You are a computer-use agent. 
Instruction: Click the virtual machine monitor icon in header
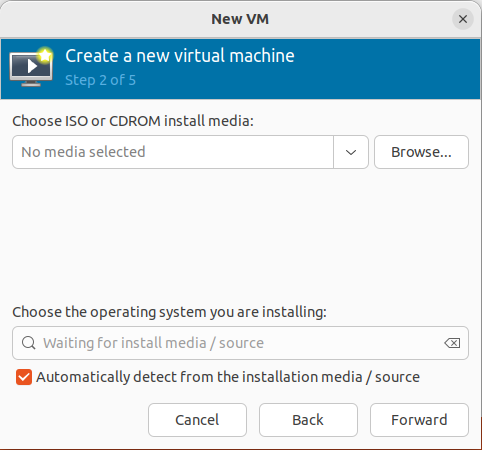[x=30, y=69]
